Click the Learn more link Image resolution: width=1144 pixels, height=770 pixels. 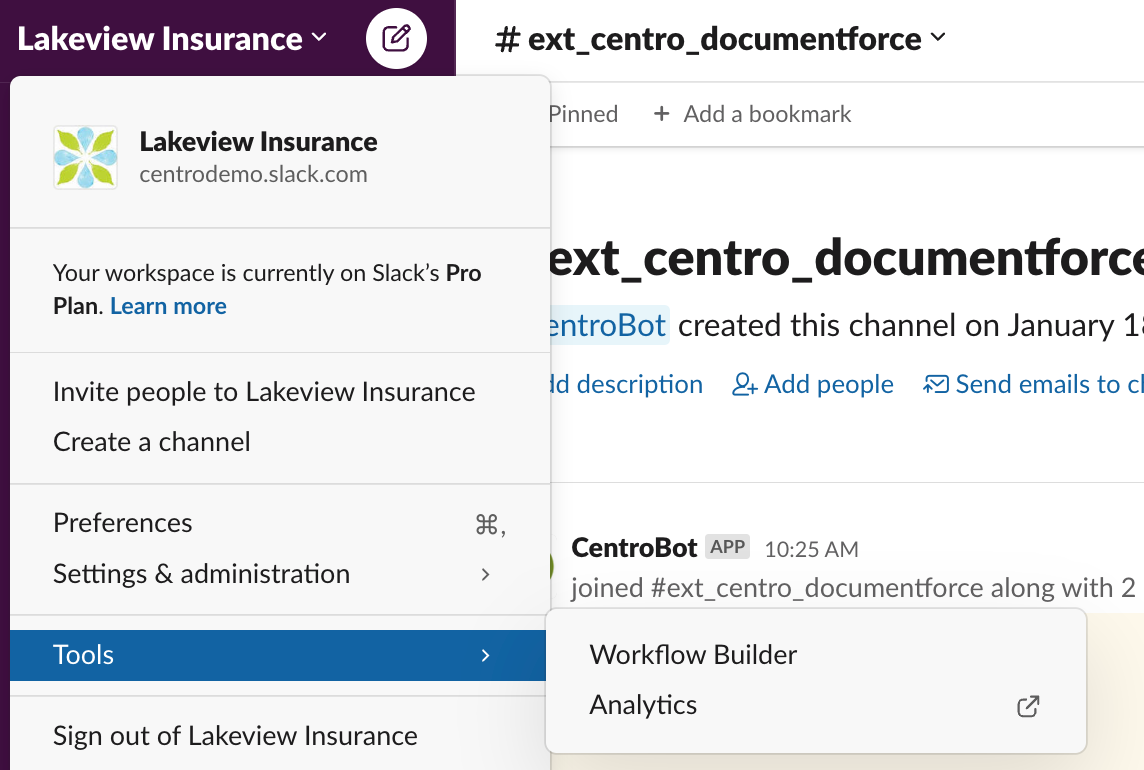click(x=169, y=306)
